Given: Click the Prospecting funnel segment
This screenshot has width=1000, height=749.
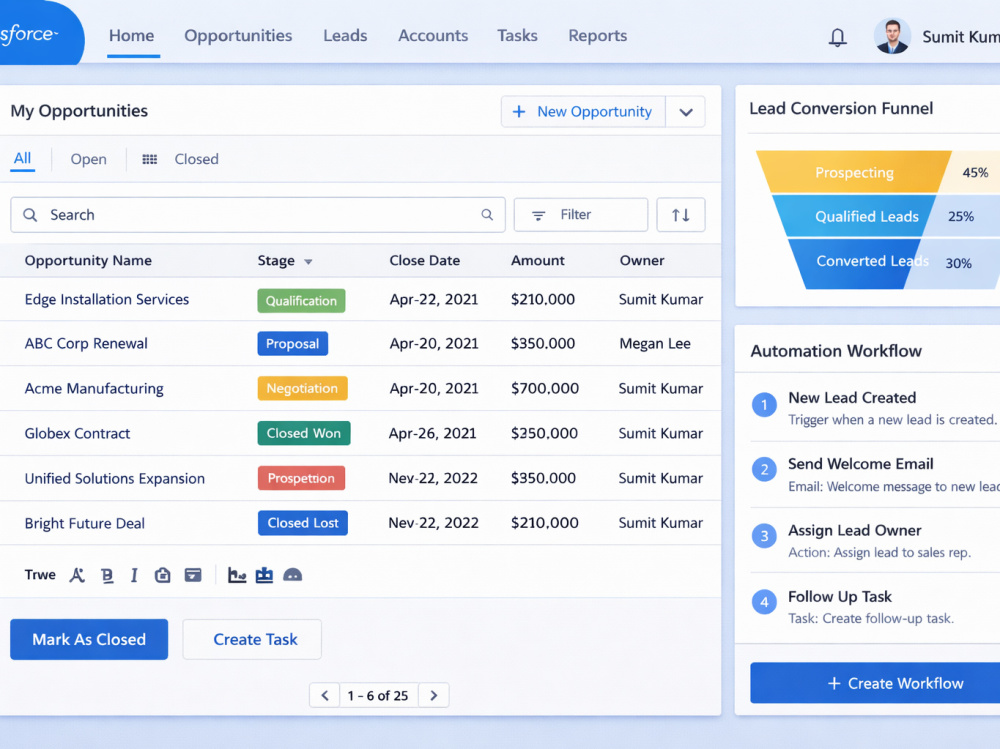Looking at the screenshot, I should click(x=853, y=172).
